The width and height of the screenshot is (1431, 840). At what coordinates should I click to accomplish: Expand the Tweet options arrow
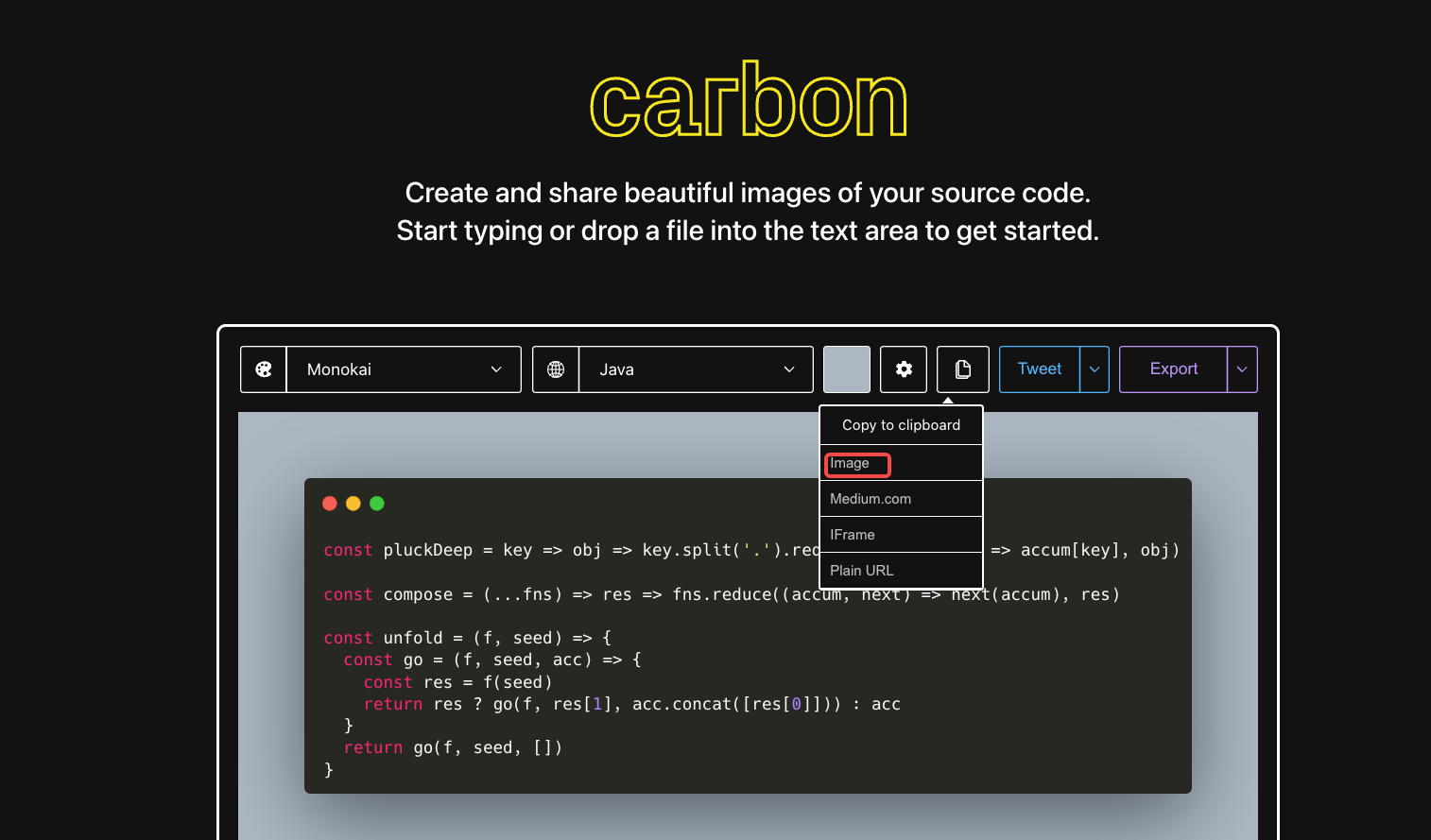tap(1095, 369)
